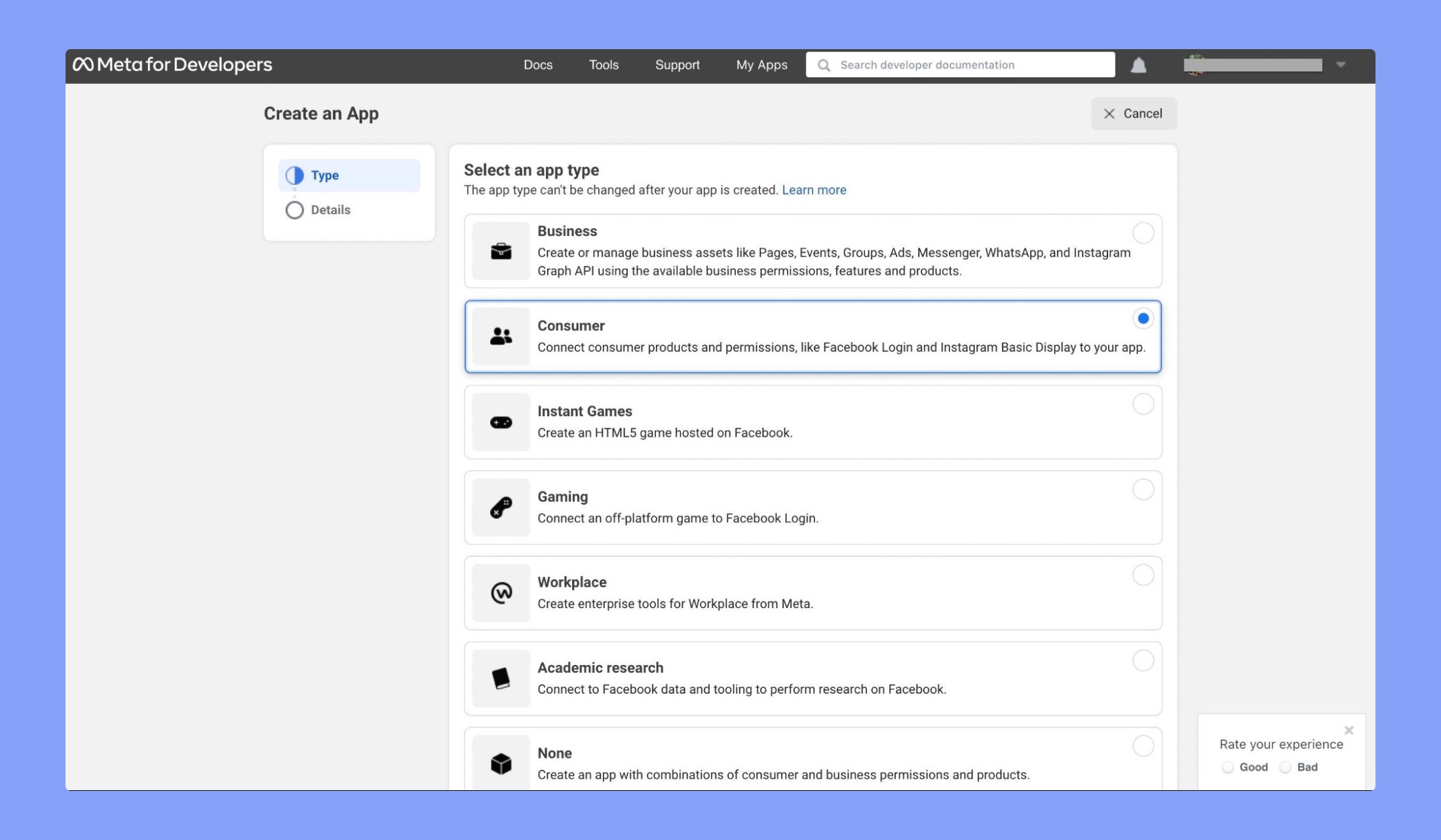The width and height of the screenshot is (1441, 840).
Task: Select the Gaming app type icon
Action: 500,507
